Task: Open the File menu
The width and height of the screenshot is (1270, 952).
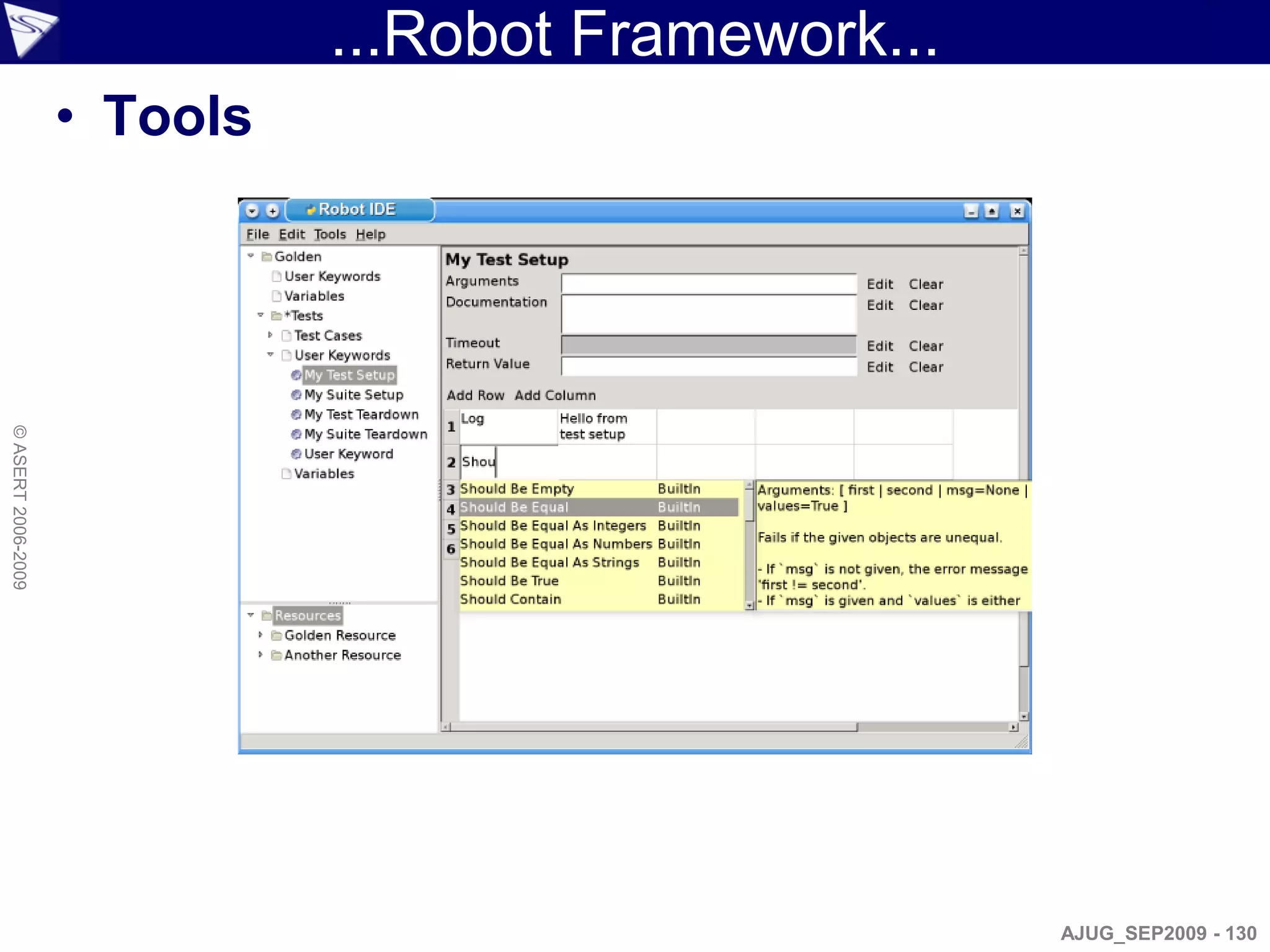Action: pyautogui.click(x=257, y=234)
